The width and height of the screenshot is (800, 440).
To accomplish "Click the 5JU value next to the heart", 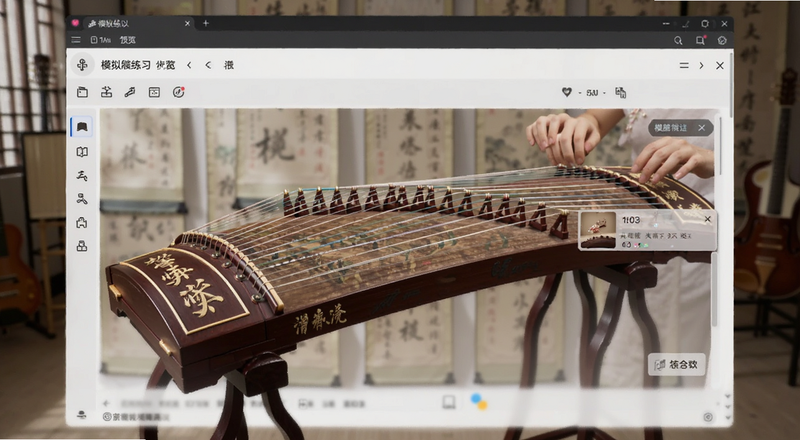I will click(x=592, y=93).
